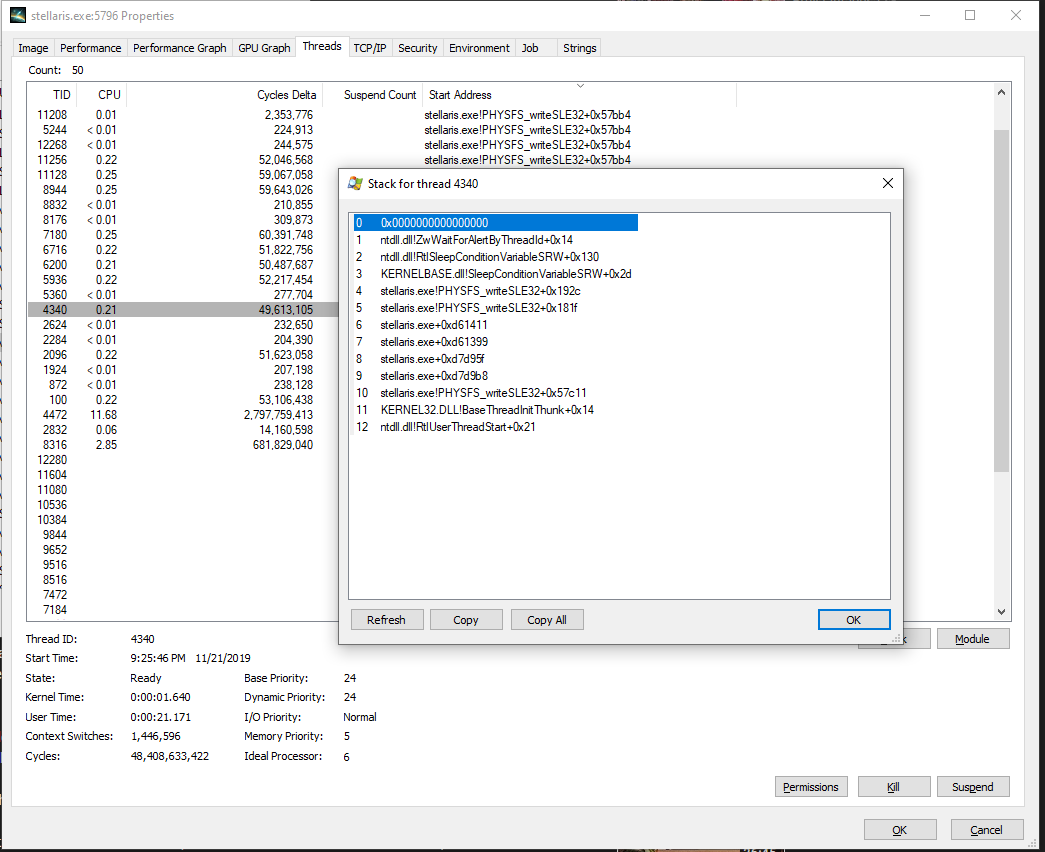
Task: Select stack frame stellaris.exe+0xd61411
Action: (495, 325)
